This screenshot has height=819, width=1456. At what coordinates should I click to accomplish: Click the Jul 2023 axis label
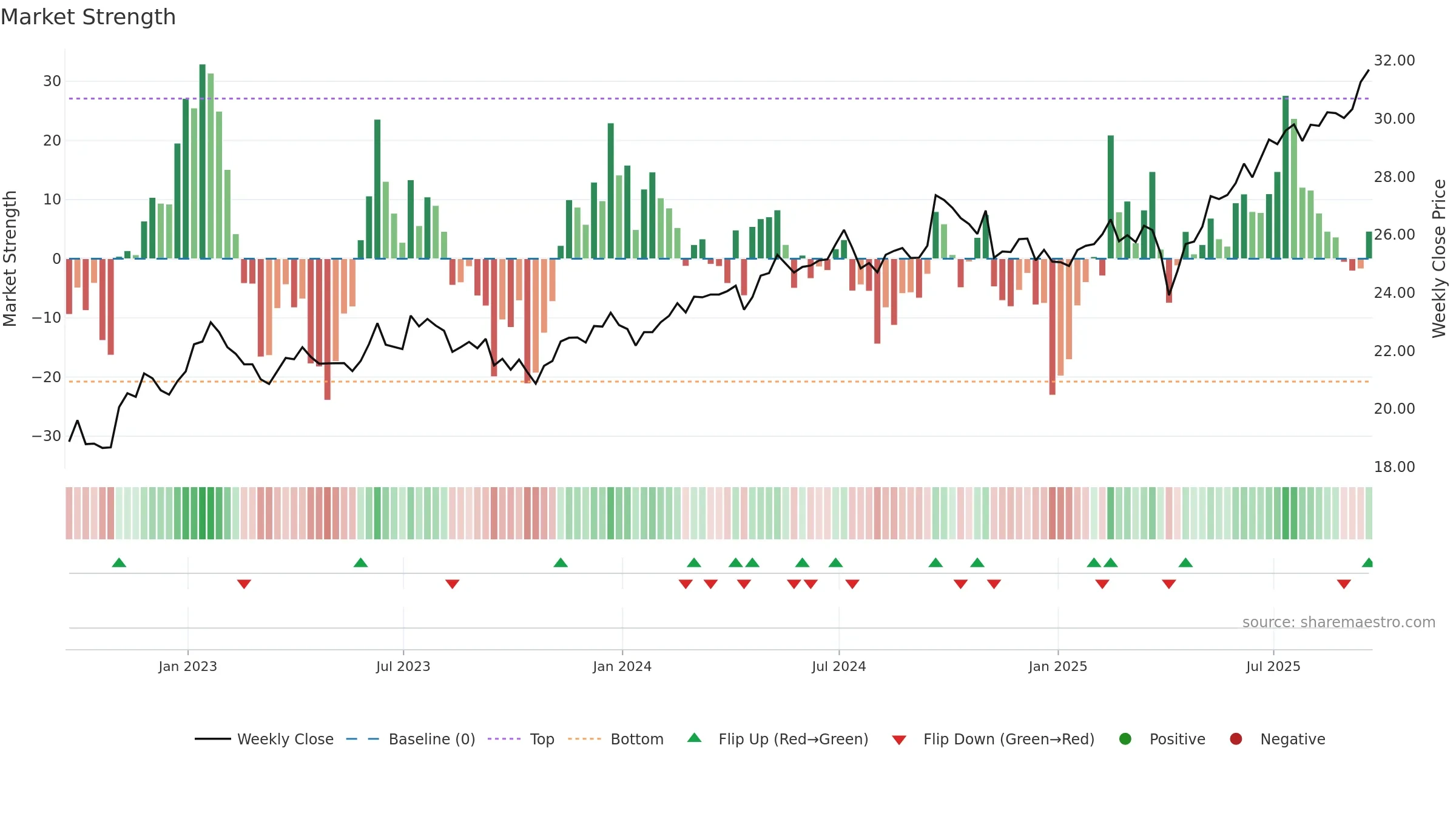403,666
